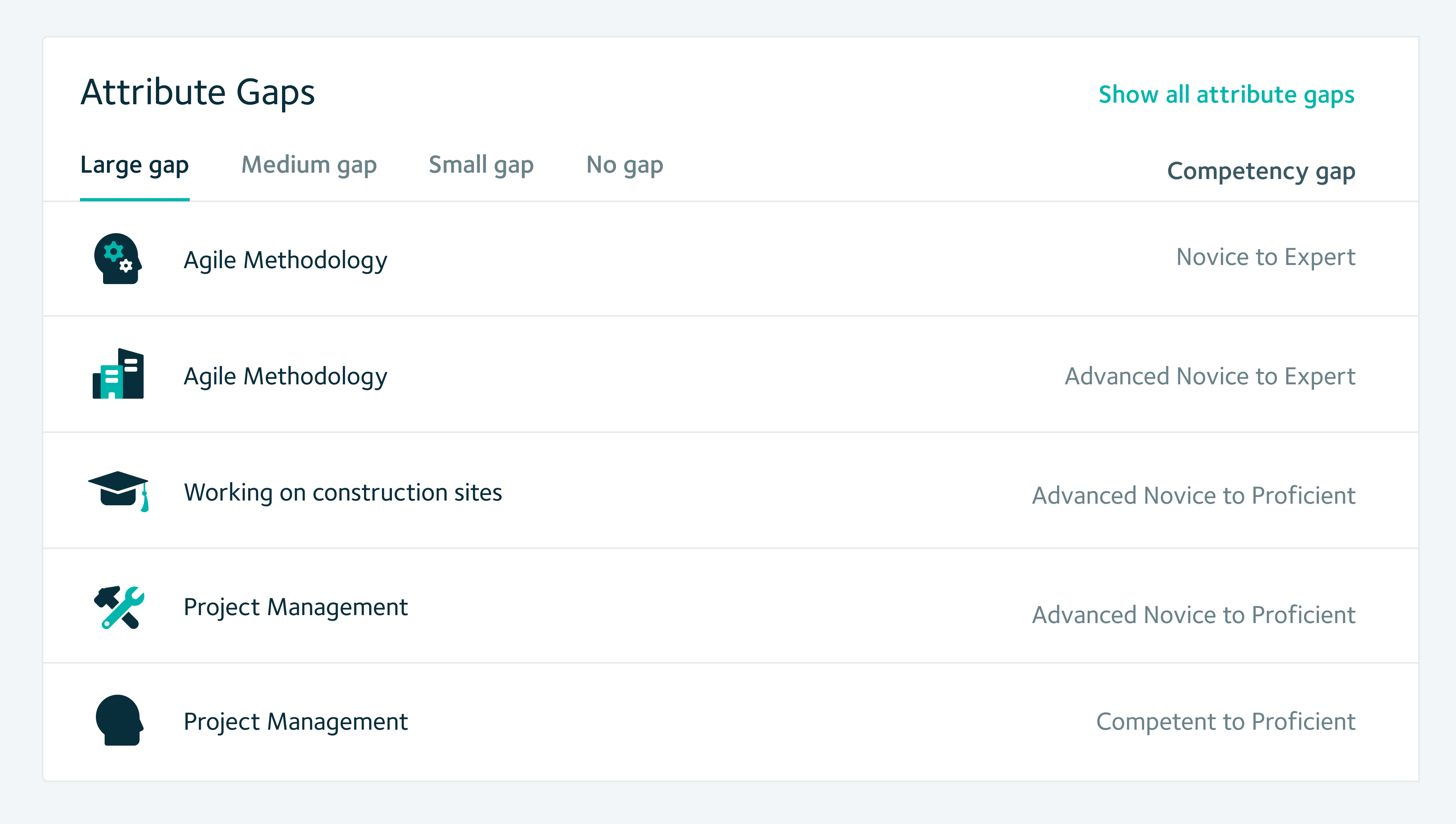
Task: Click the plain head silhouette icon
Action: click(119, 720)
